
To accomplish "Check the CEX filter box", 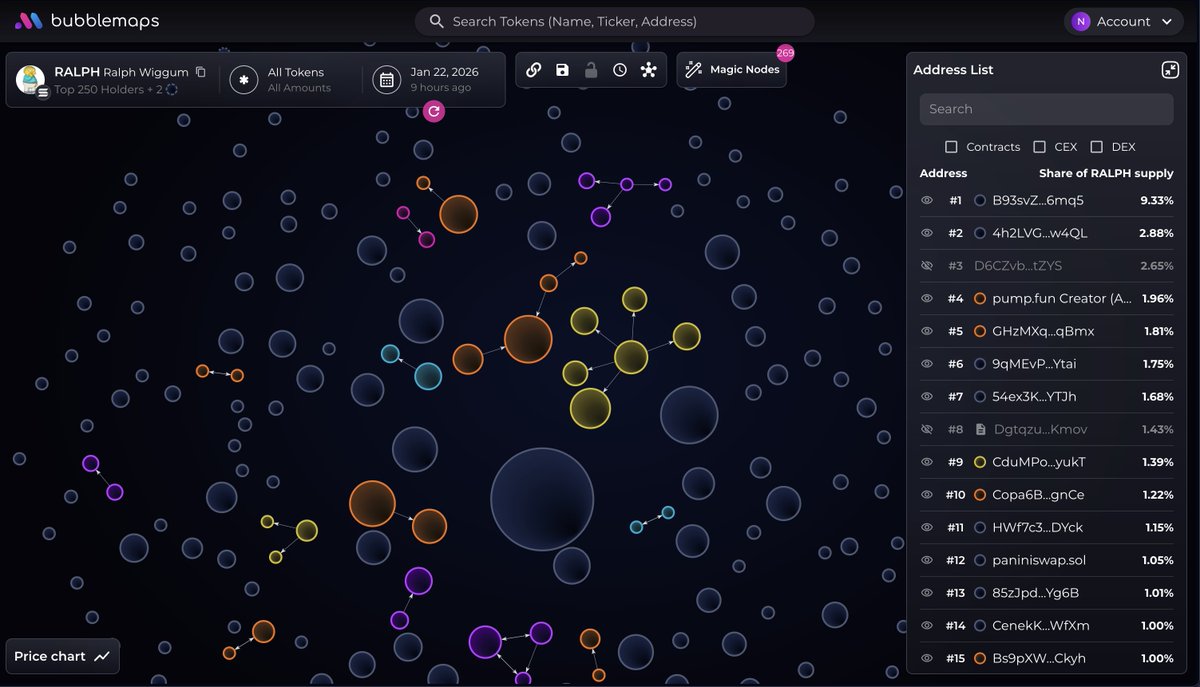I will click(x=1037, y=146).
